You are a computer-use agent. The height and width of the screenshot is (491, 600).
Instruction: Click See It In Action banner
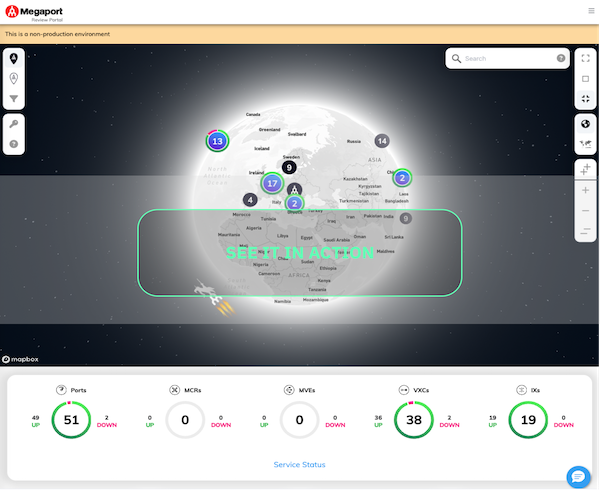(300, 253)
